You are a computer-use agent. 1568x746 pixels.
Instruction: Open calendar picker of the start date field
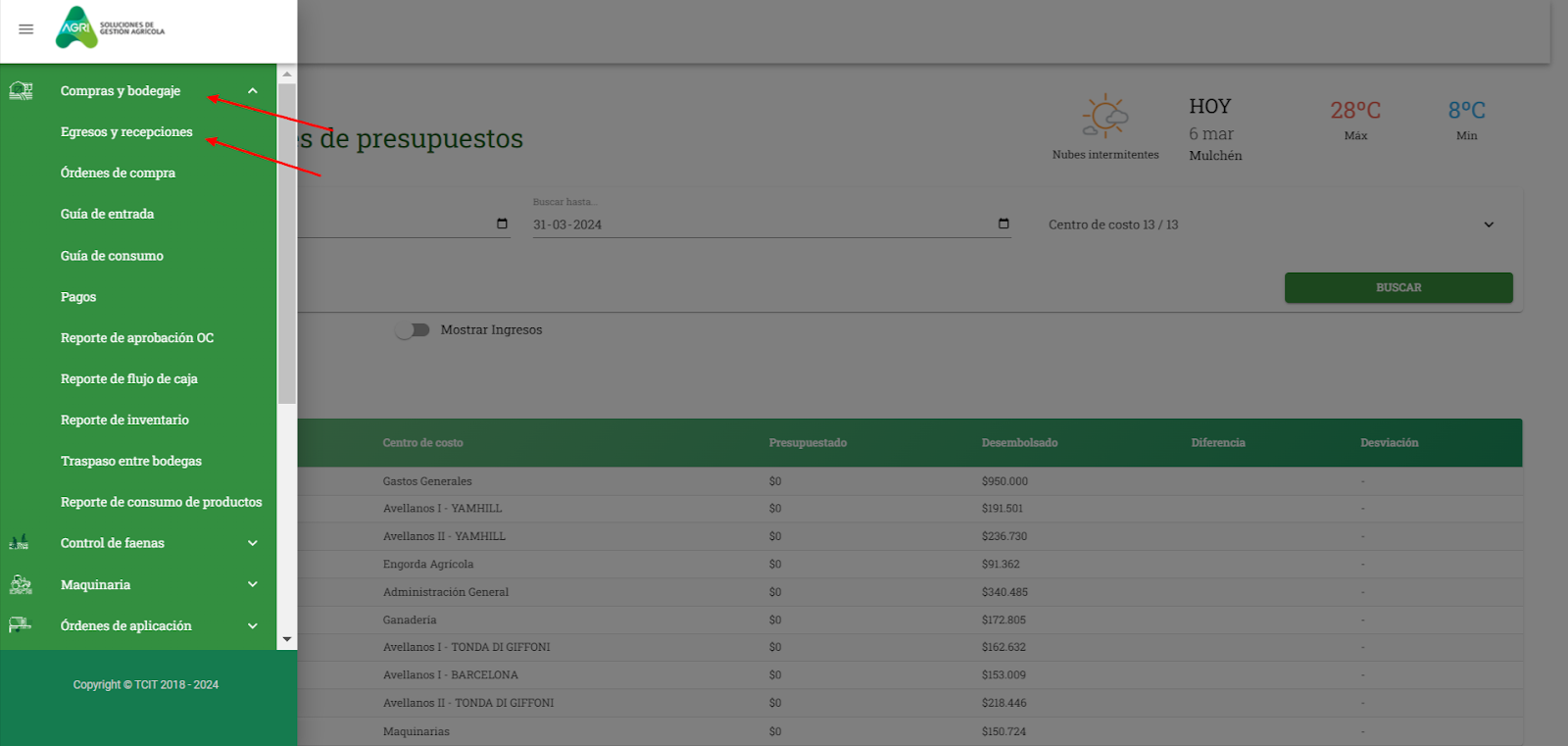pos(502,224)
